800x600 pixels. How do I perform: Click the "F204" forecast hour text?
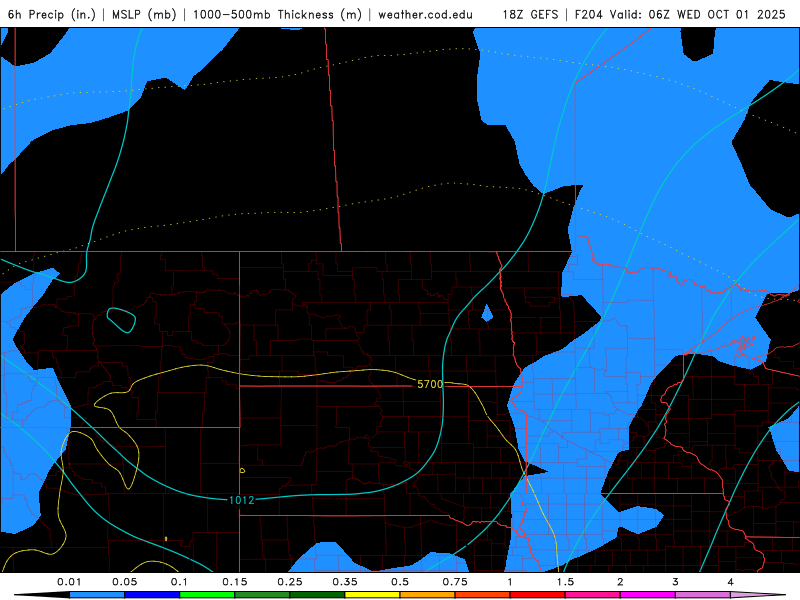tap(590, 14)
